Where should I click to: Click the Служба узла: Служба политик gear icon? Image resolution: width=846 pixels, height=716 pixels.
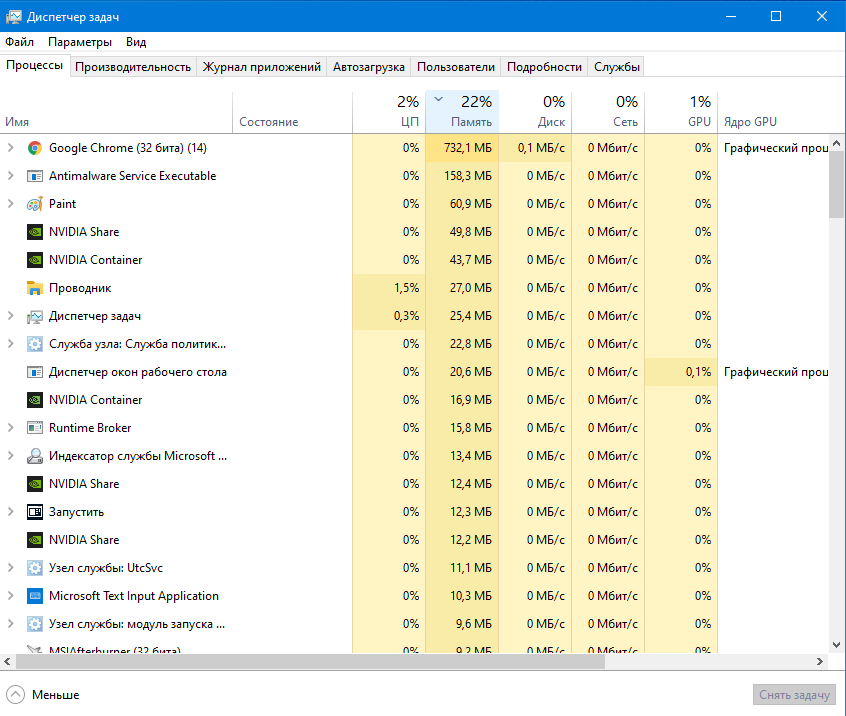(35, 344)
